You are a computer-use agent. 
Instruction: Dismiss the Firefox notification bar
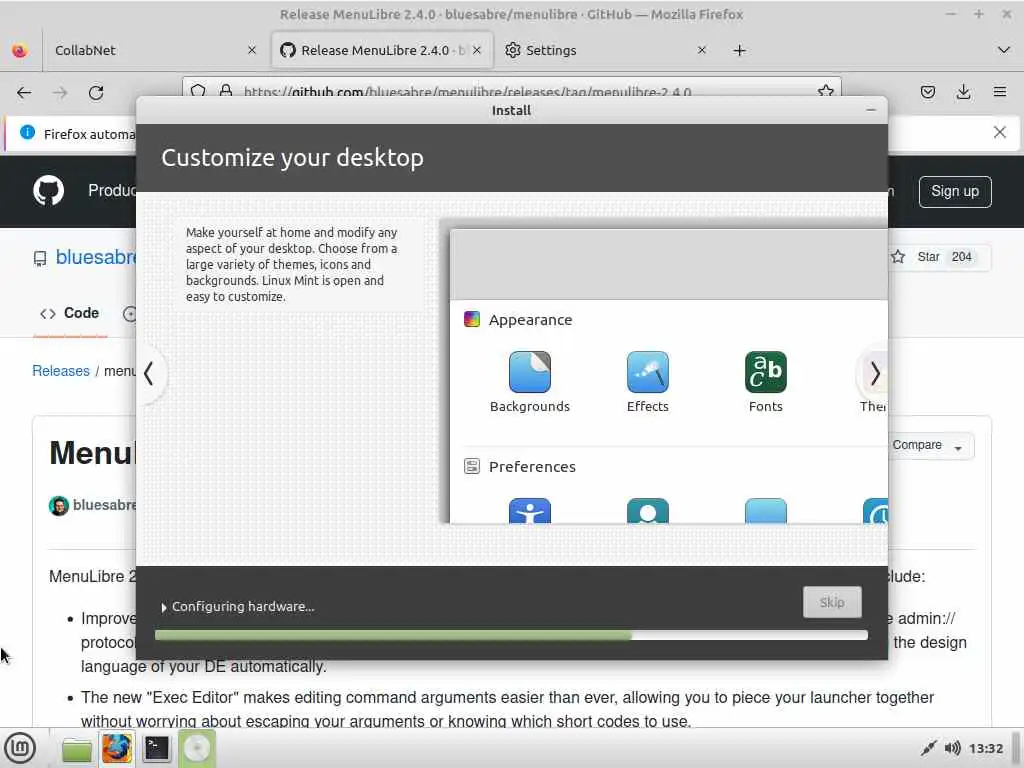point(999,133)
